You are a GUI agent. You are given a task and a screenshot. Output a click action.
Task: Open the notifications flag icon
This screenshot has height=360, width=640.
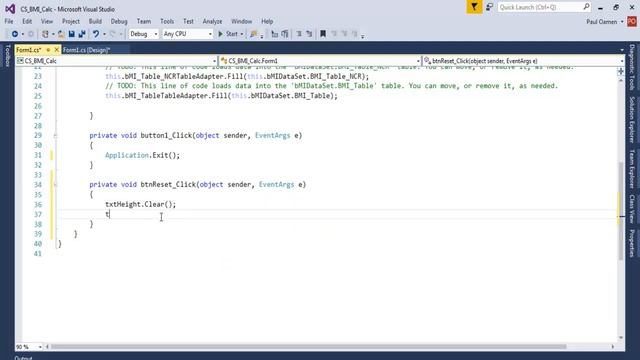[x=474, y=7]
